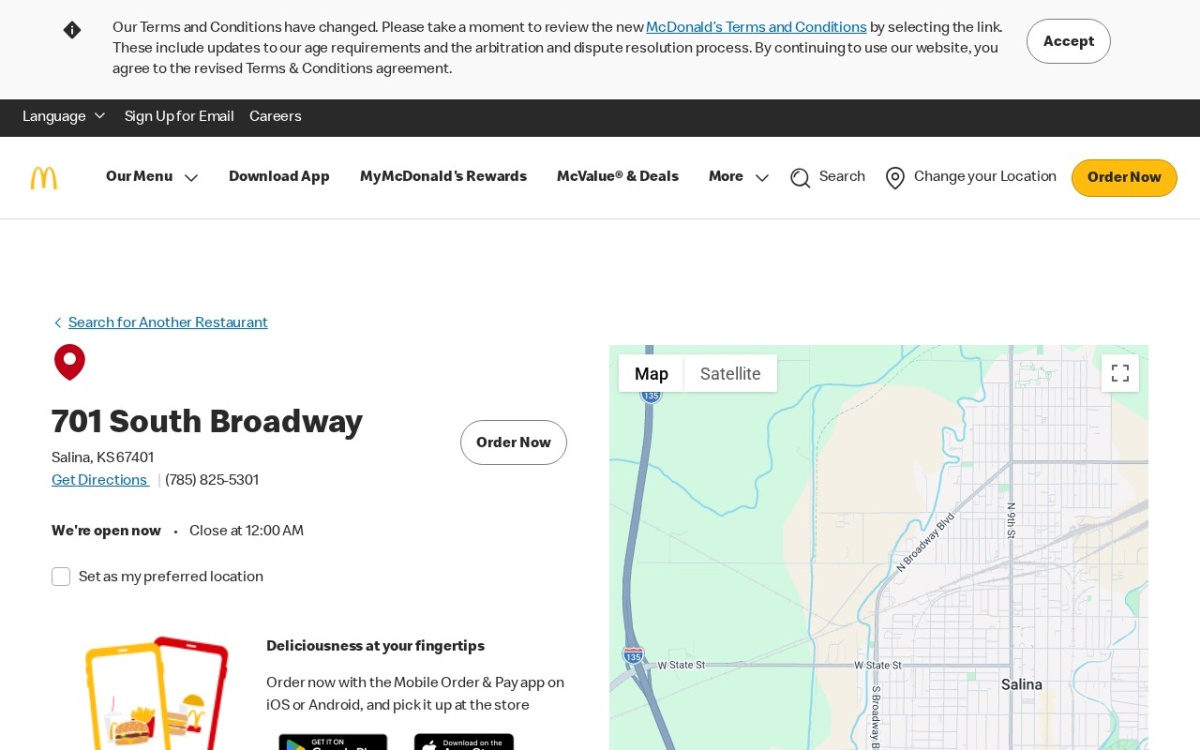Click phone number (785) 825-5301
Screen dimensions: 1200x750
pos(212,480)
